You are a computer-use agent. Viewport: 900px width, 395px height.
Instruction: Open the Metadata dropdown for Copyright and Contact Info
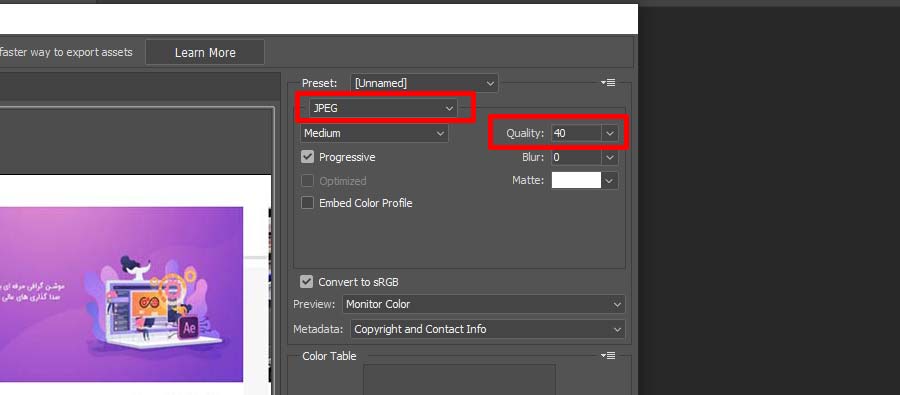(x=487, y=330)
